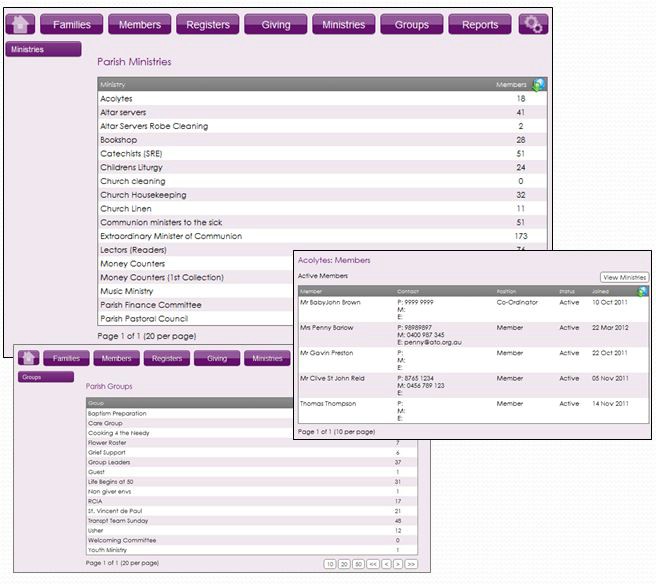Open Extraordinary Minister of Communion row
The image size is (656, 584).
pos(322,236)
